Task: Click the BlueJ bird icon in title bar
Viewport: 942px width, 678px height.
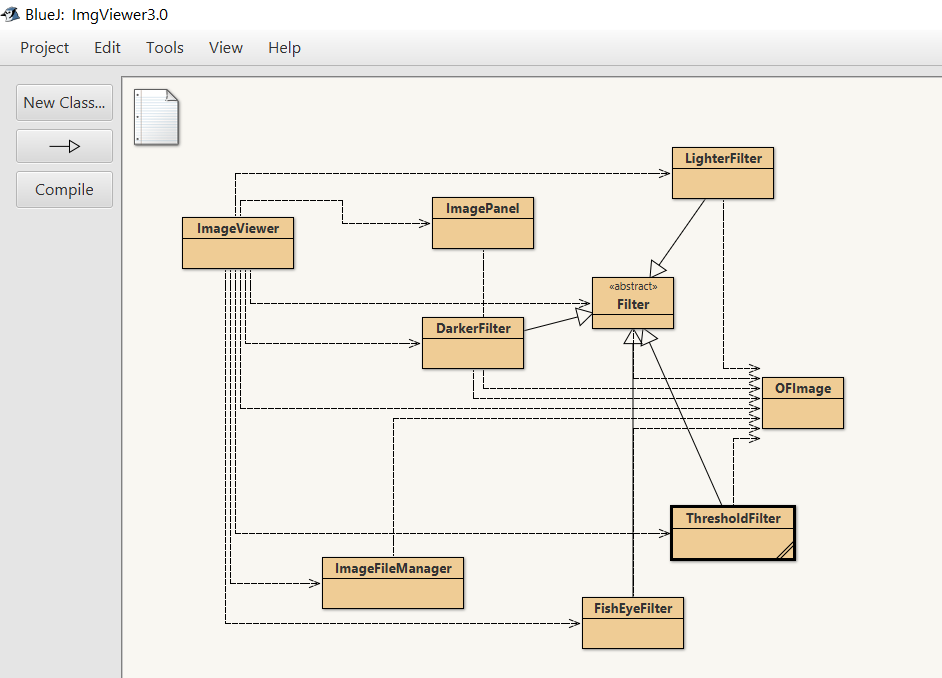Action: tap(10, 14)
